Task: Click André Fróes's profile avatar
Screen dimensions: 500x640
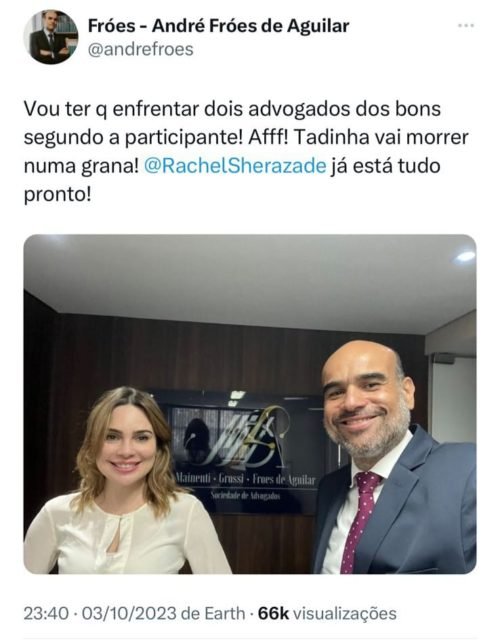Action: point(51,37)
